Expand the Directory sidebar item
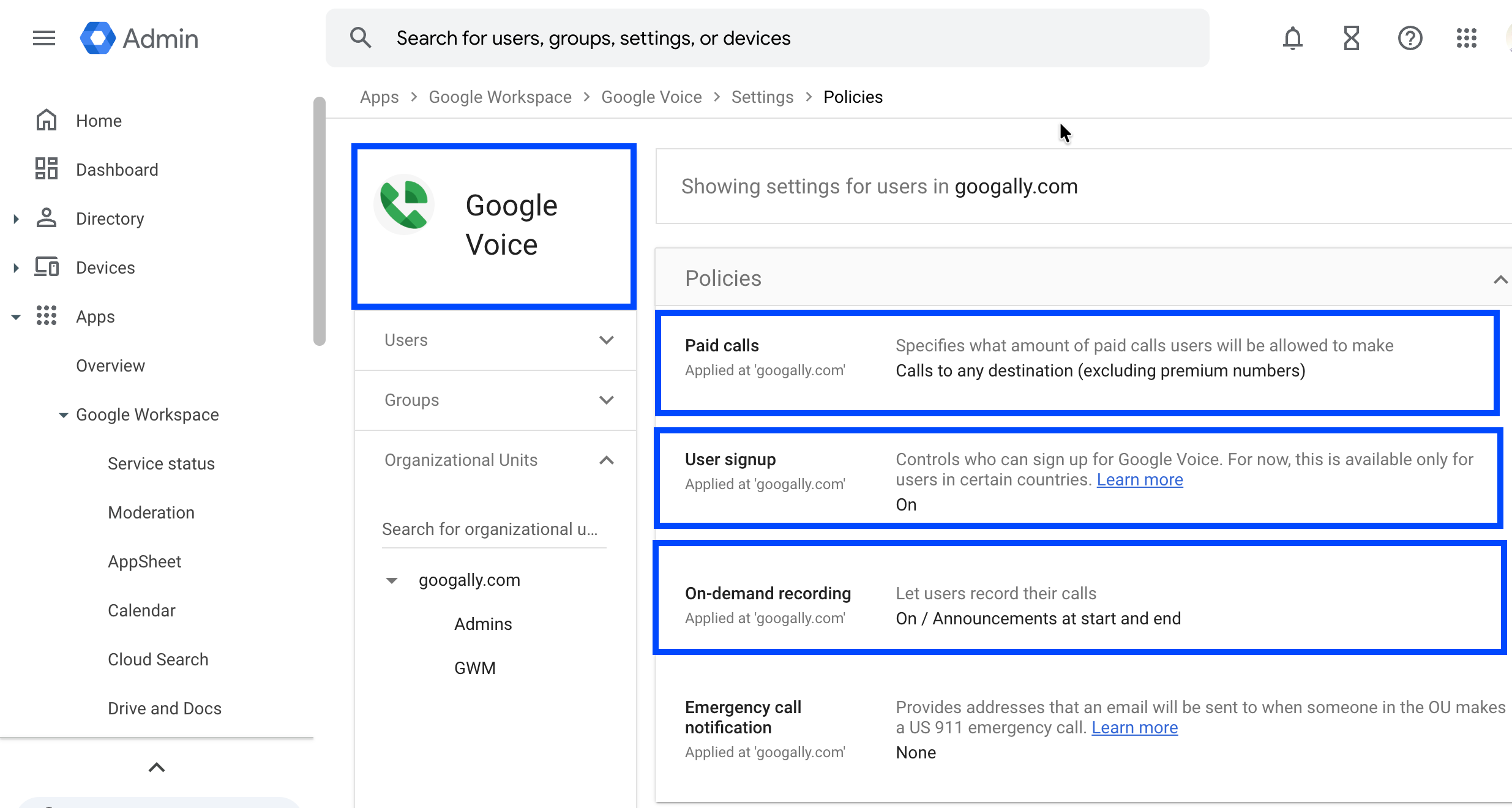 pyautogui.click(x=17, y=219)
